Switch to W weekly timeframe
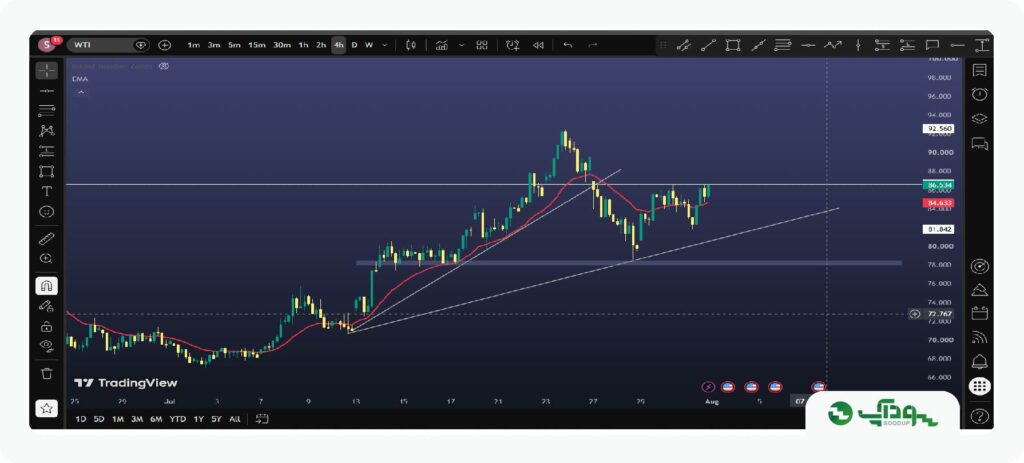This screenshot has width=1024, height=463. 369,45
